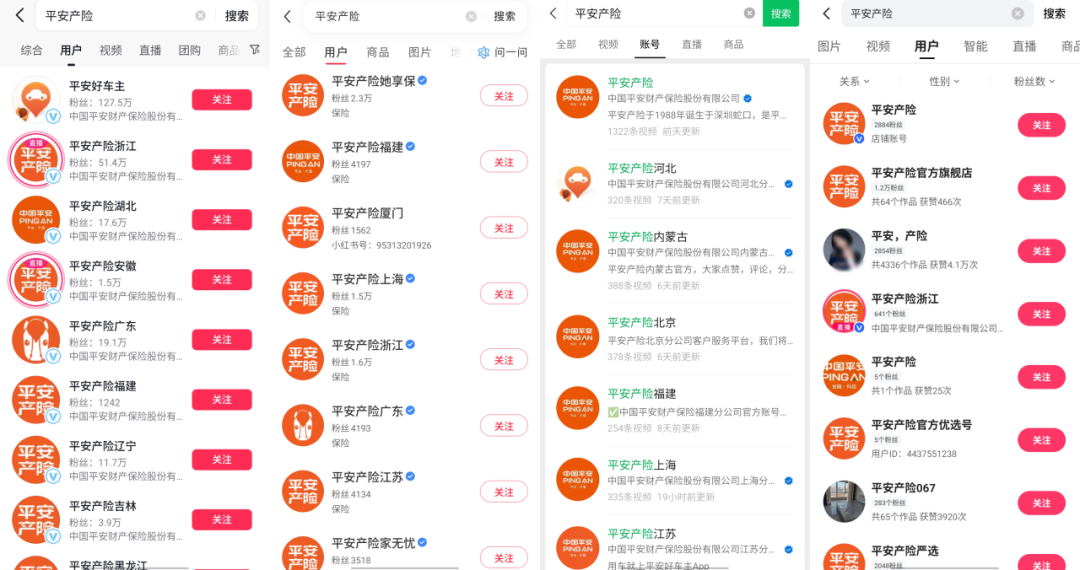Follow 平安产险辽宁 account
The height and width of the screenshot is (570, 1080).
coord(222,460)
